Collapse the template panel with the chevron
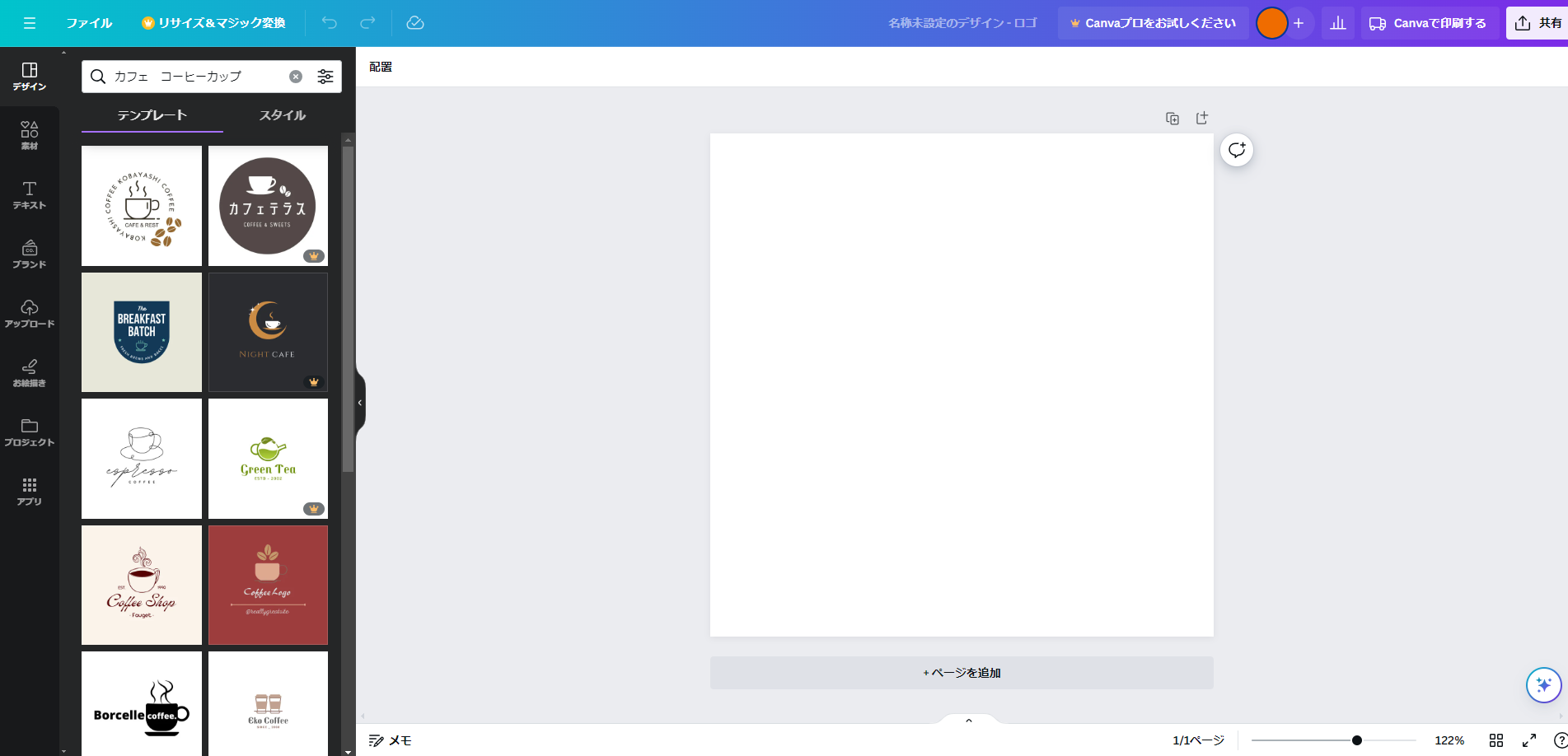This screenshot has width=1568, height=756. 359,403
